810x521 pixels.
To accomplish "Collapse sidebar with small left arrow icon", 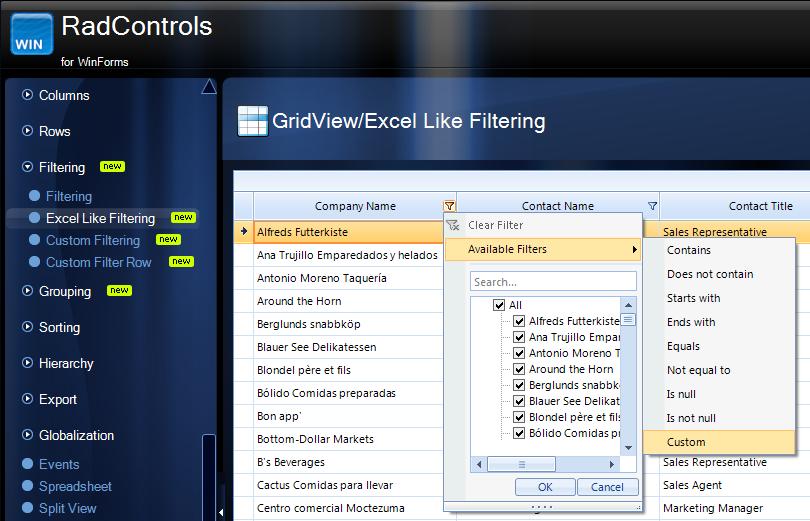I will click(x=221, y=513).
